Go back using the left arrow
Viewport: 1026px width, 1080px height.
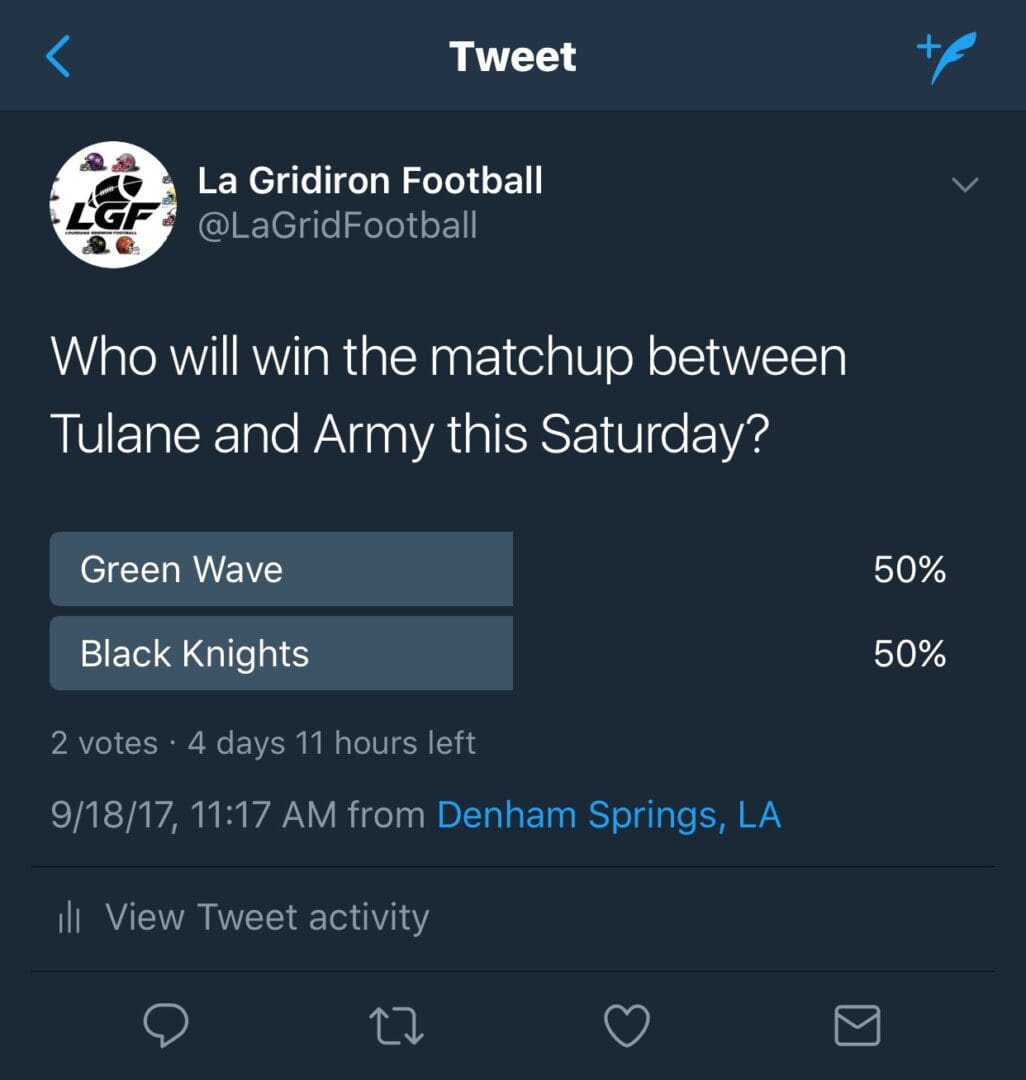click(x=58, y=56)
